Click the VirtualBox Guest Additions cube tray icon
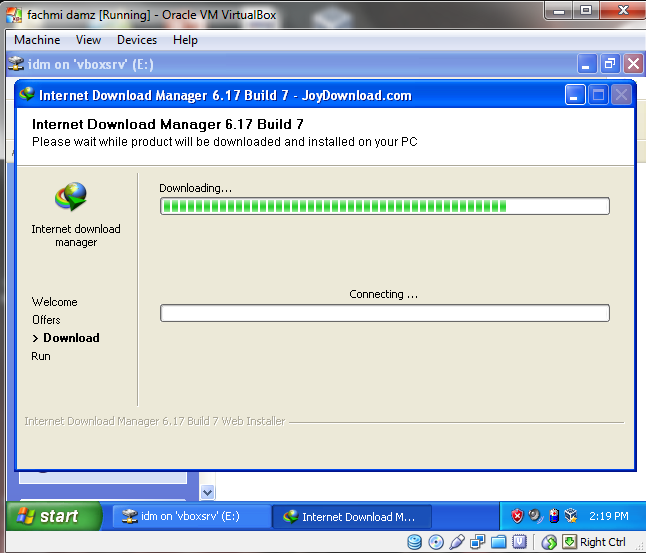 pyautogui.click(x=571, y=516)
